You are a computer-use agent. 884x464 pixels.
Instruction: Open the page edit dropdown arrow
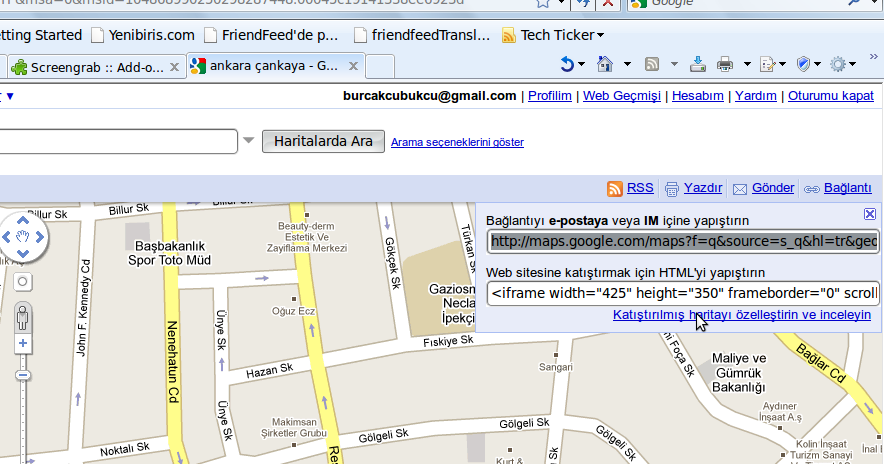point(782,64)
